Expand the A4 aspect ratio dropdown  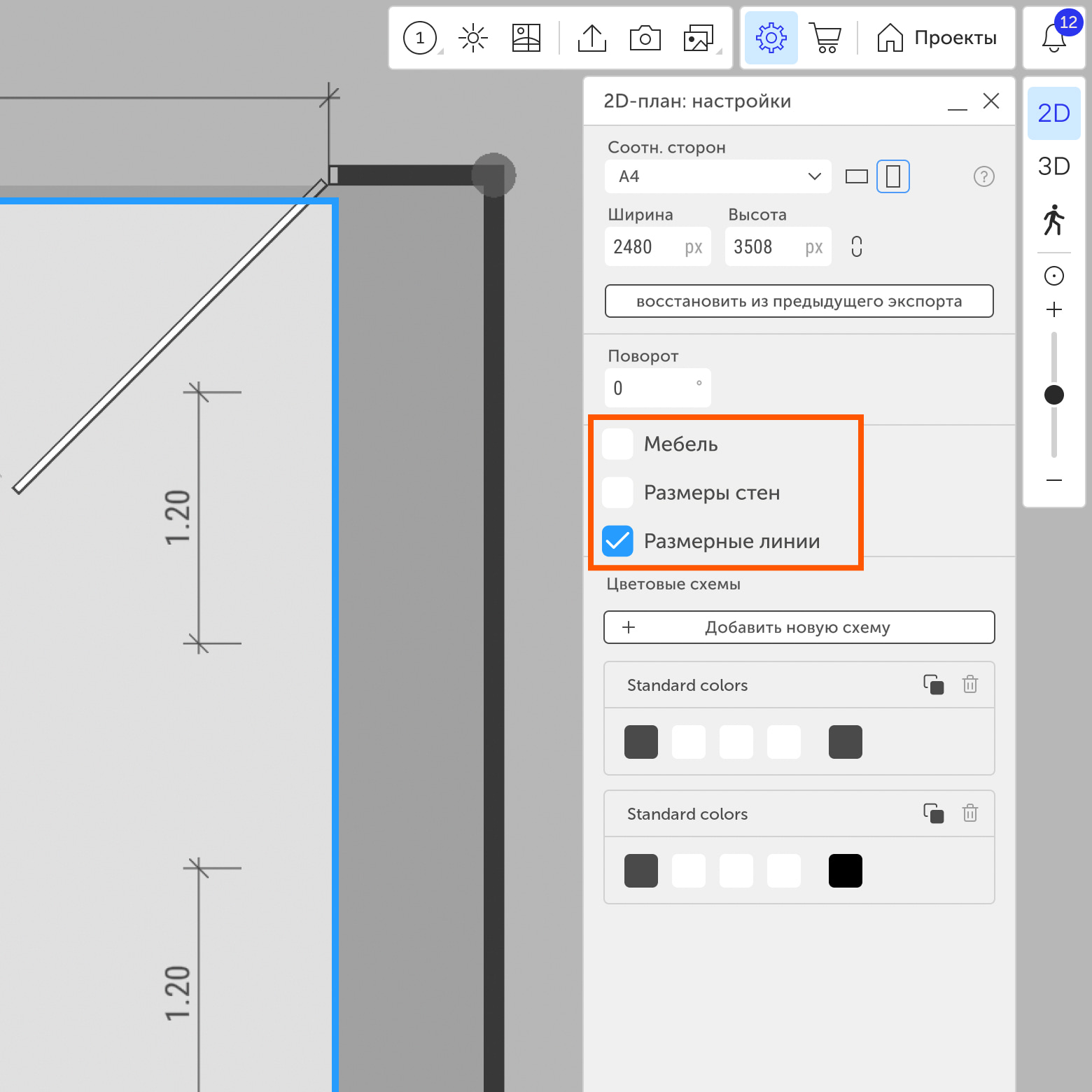(717, 176)
